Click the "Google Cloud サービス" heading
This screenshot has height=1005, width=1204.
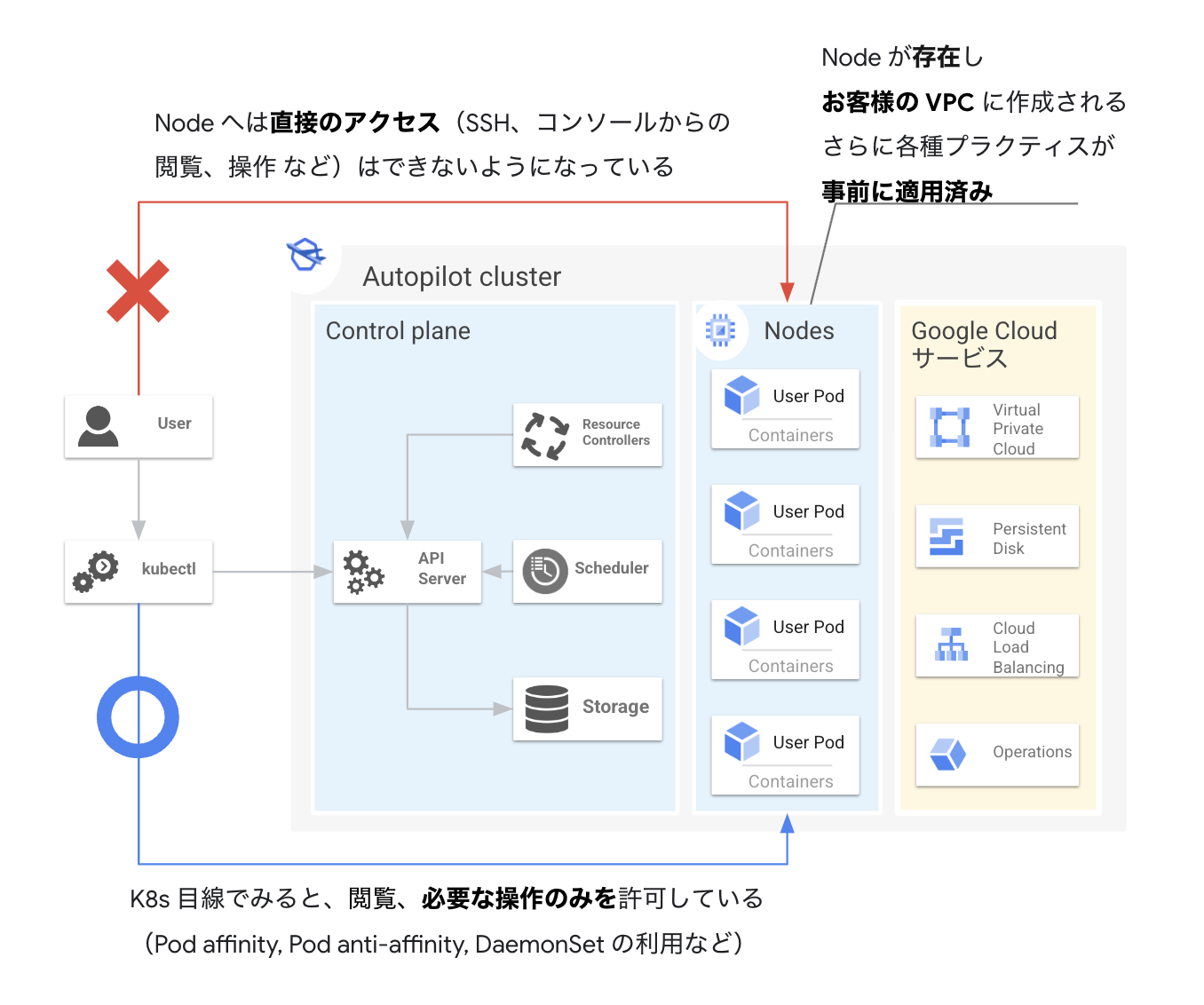point(984,344)
